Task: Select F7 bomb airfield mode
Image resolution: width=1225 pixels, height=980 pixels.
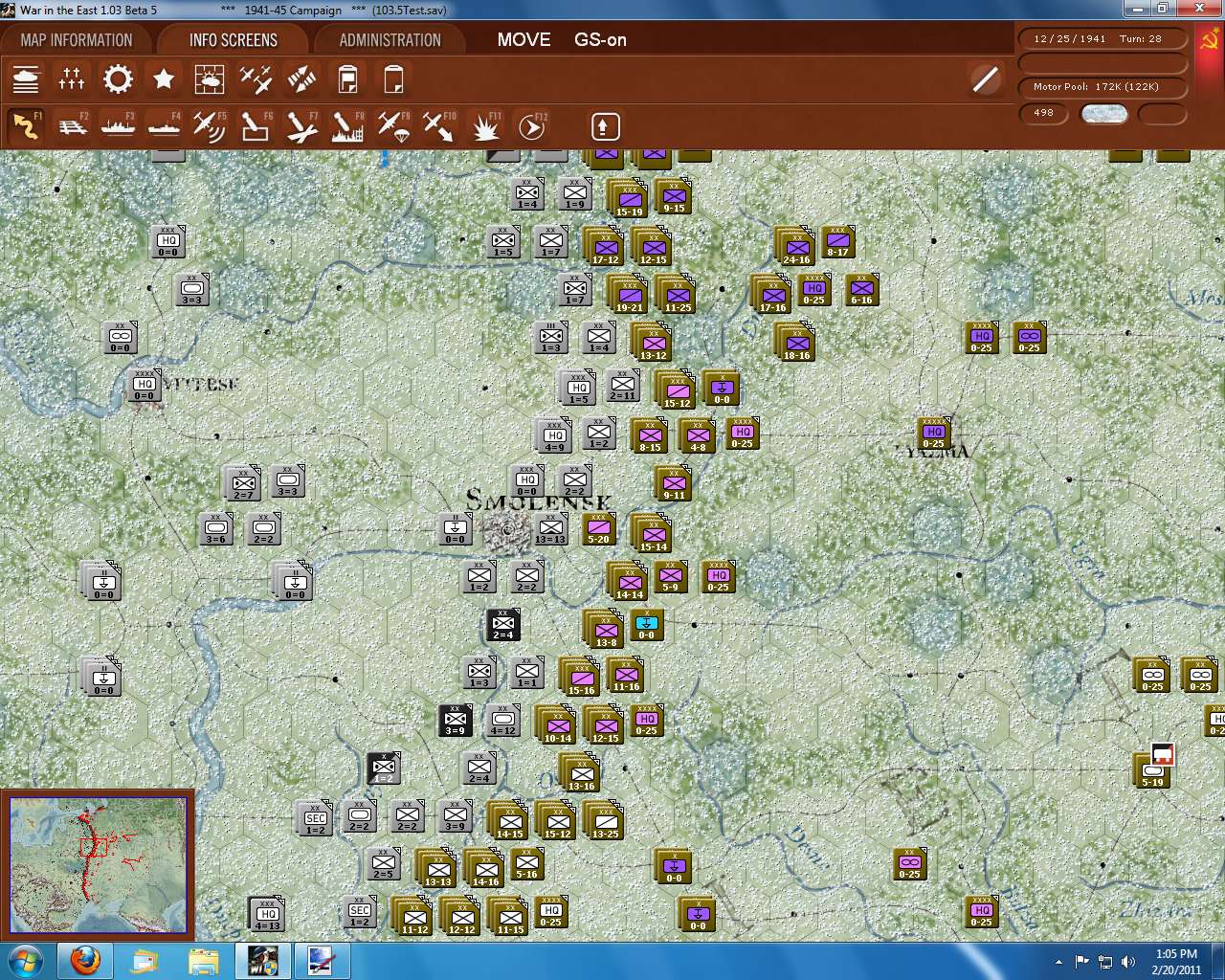Action: (301, 126)
